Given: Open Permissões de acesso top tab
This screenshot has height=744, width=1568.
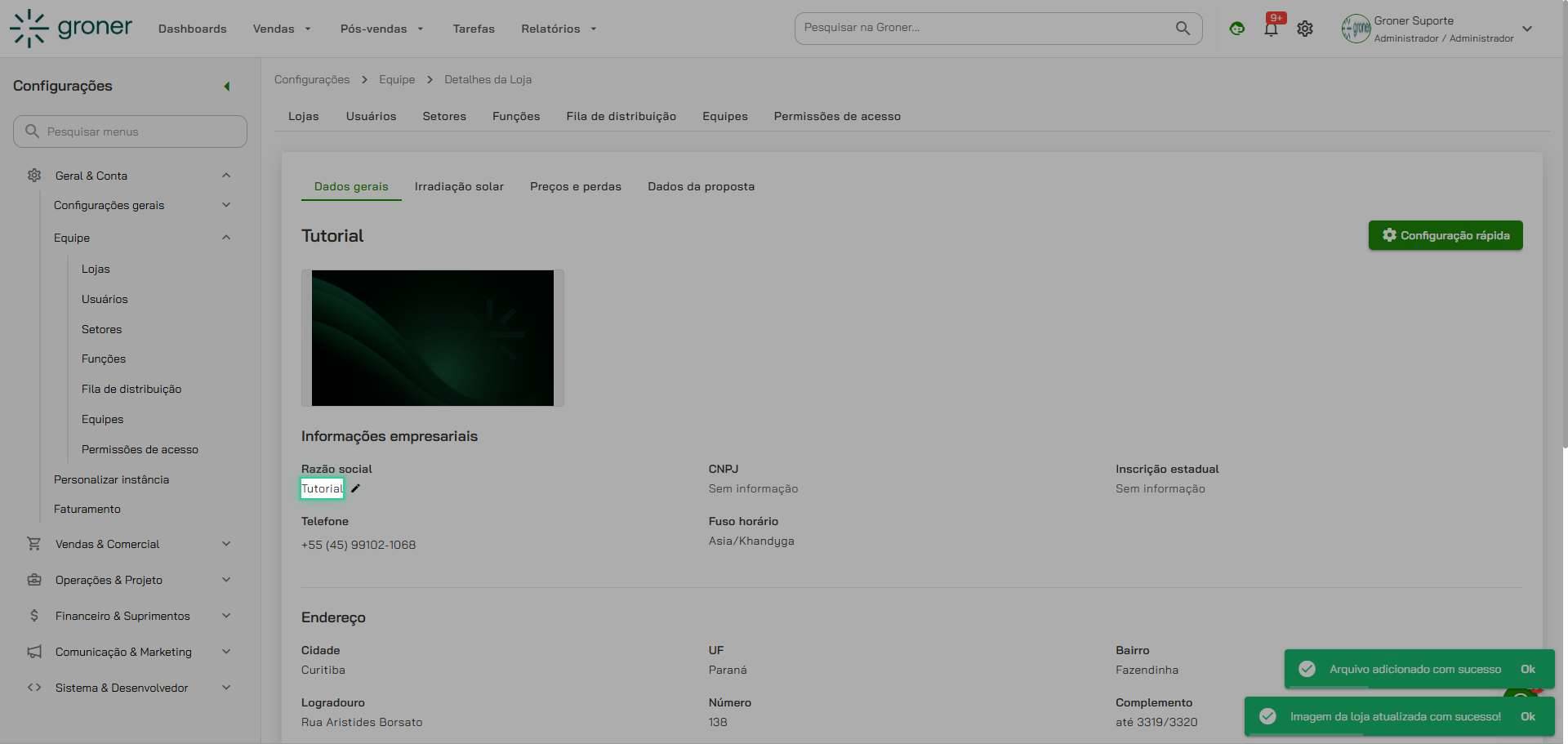Looking at the screenshot, I should pos(837,117).
